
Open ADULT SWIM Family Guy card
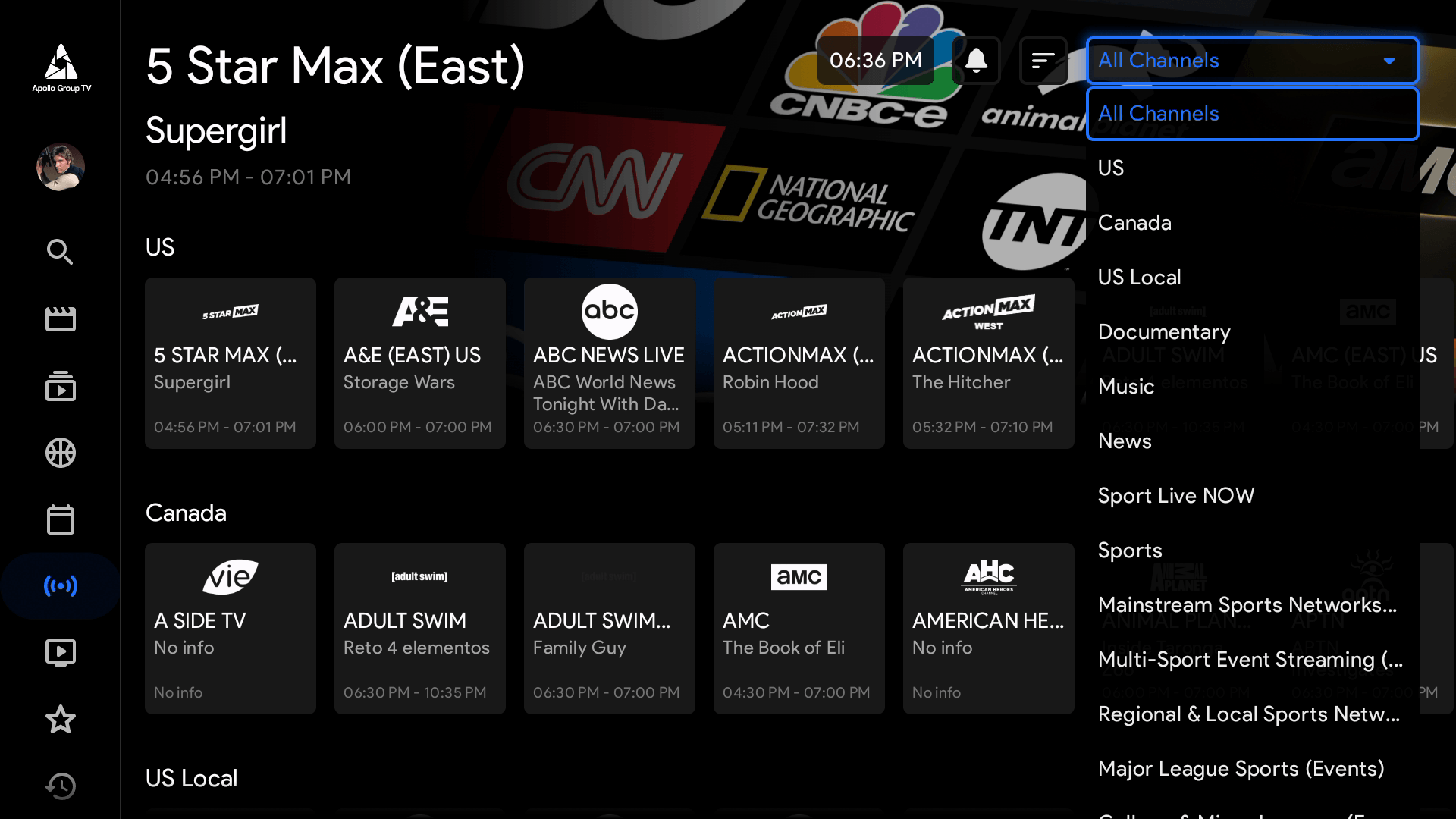tap(610, 629)
